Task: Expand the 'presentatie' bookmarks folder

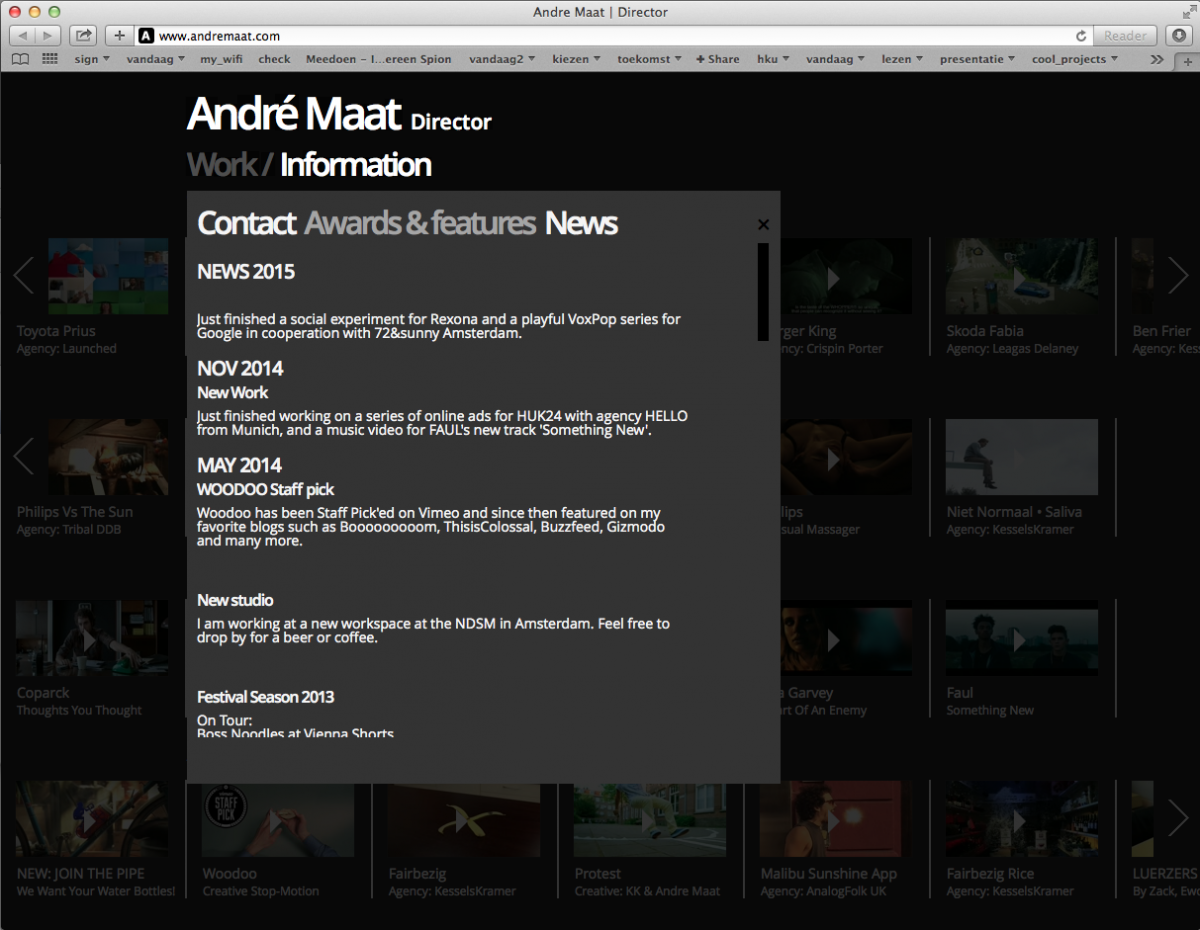Action: point(977,59)
